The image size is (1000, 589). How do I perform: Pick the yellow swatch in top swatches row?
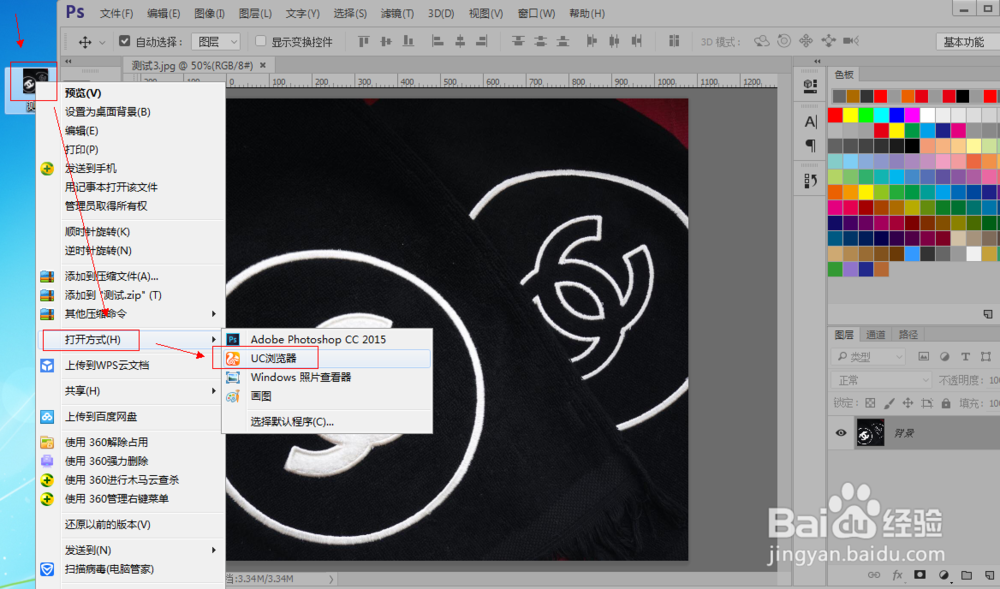point(850,115)
